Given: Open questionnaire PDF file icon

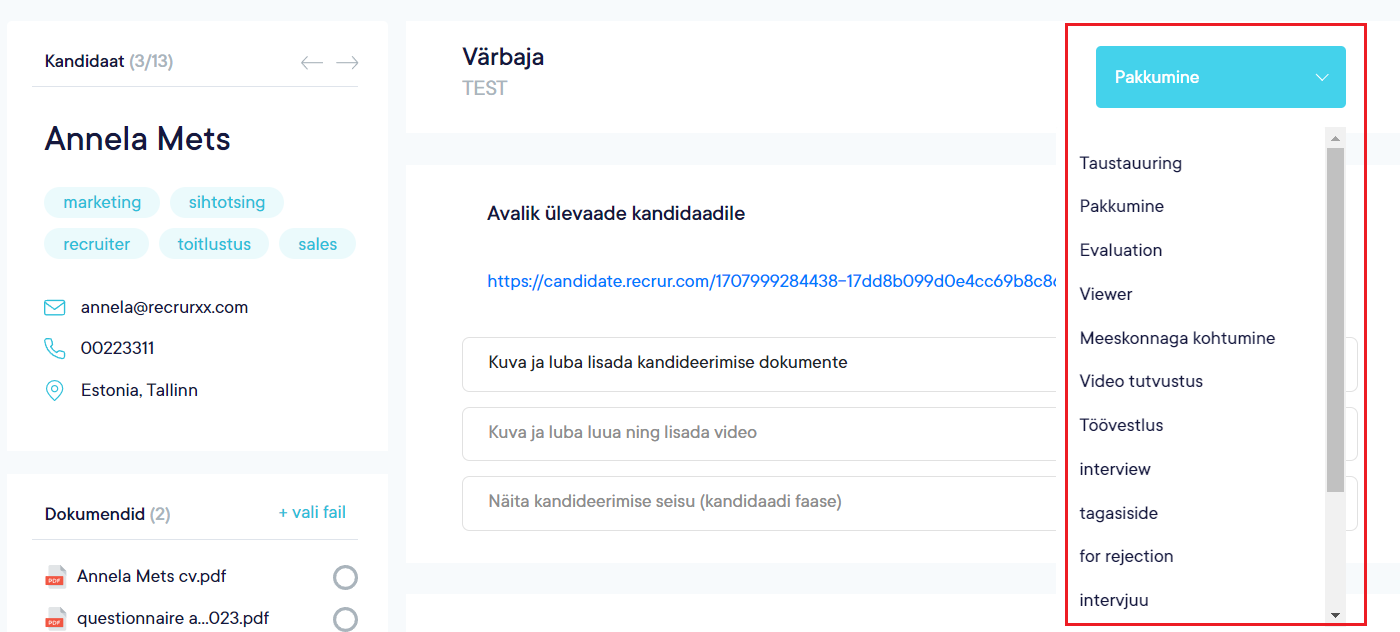Looking at the screenshot, I should [x=56, y=618].
